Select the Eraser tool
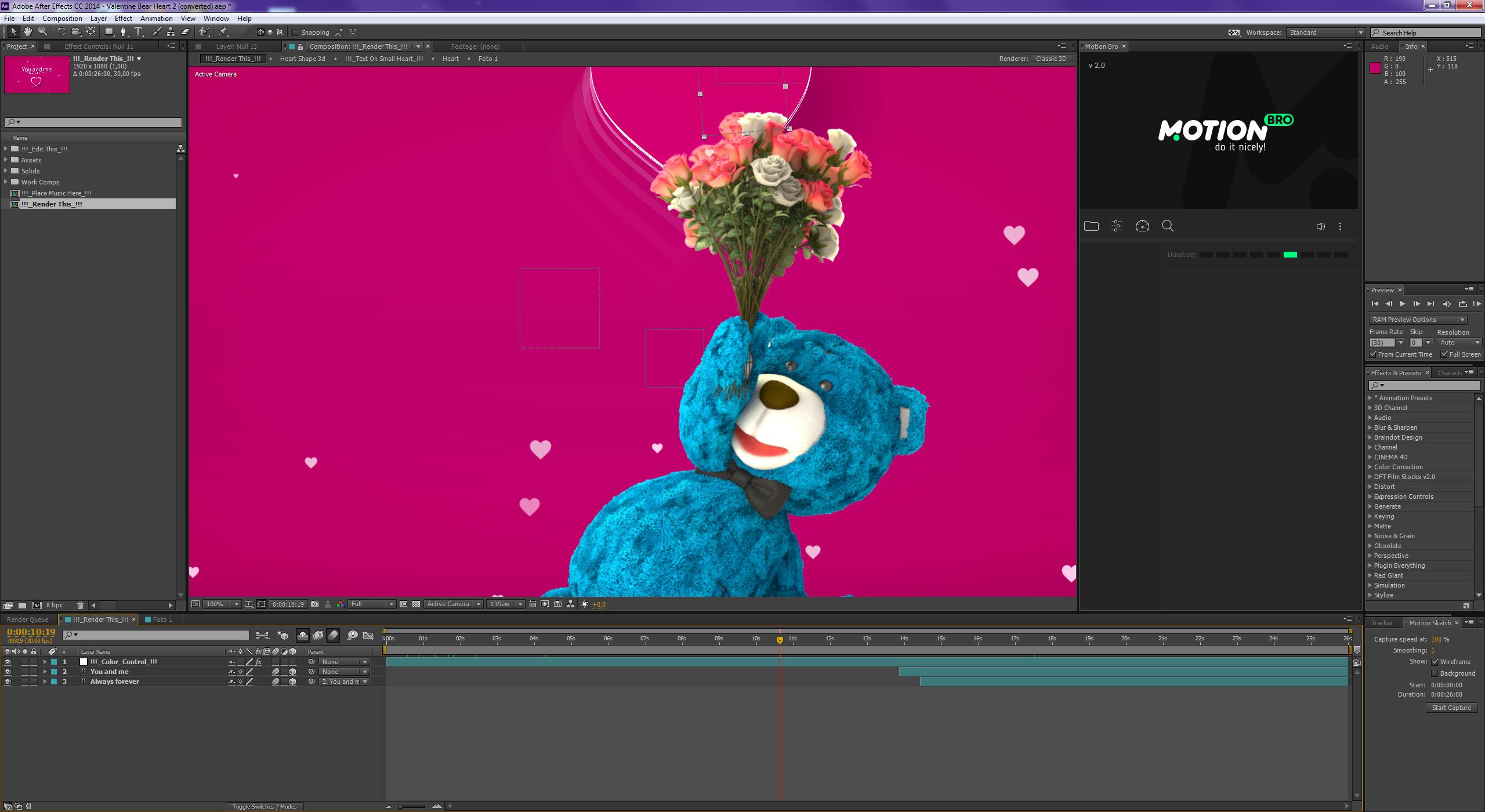The image size is (1485, 812). 186,32
